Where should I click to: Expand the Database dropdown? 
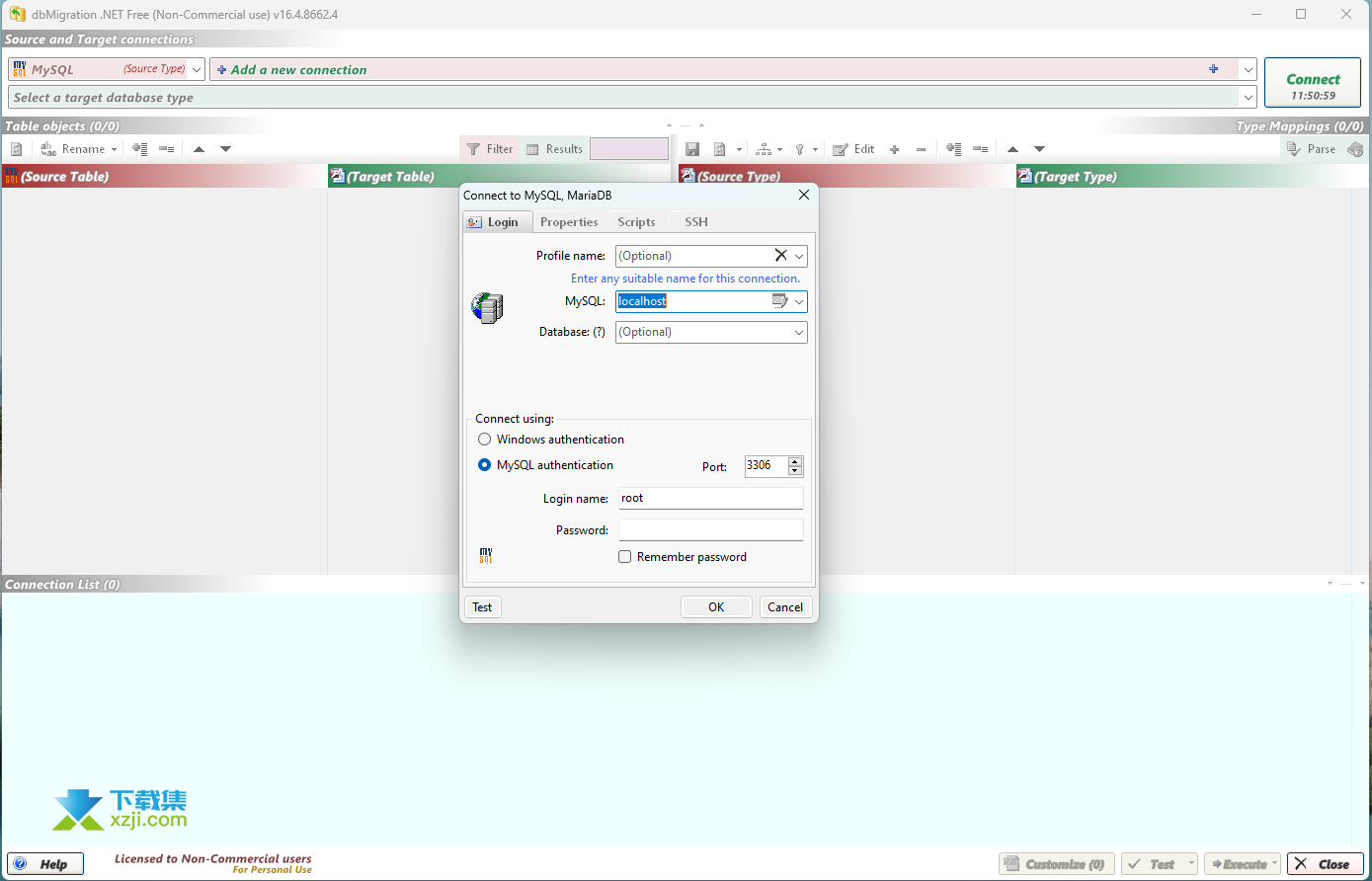[799, 333]
